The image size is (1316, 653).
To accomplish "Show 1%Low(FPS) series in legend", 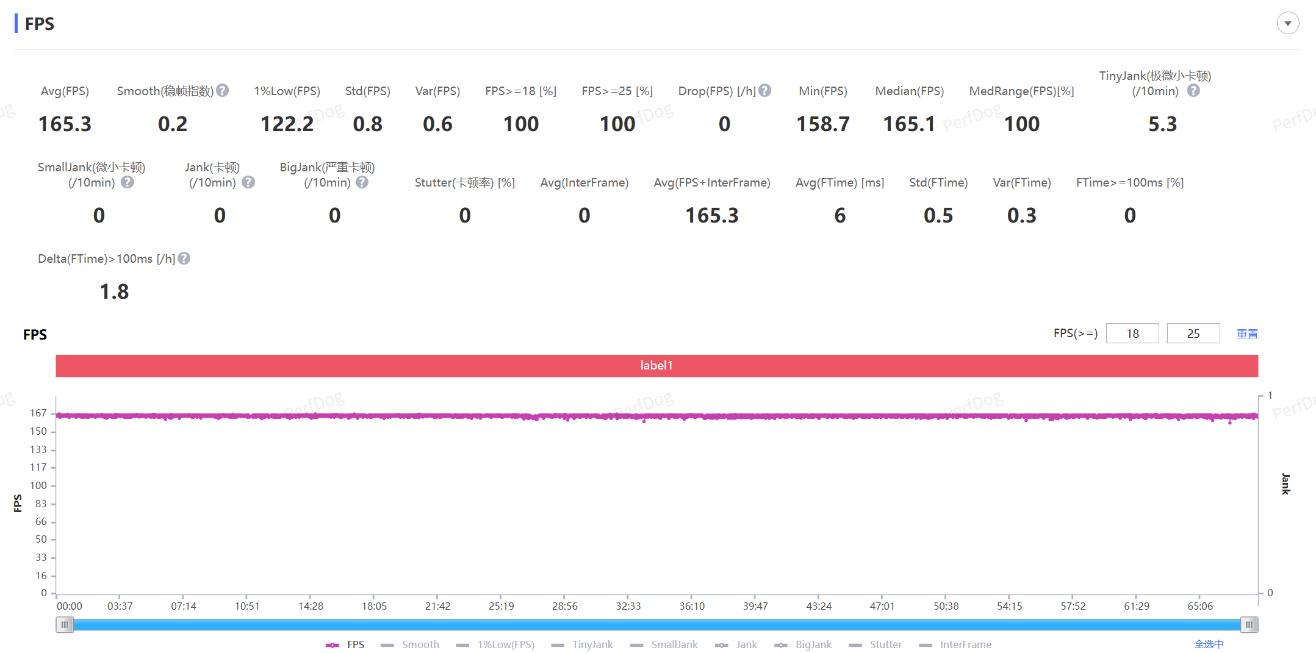I will click(x=495, y=645).
